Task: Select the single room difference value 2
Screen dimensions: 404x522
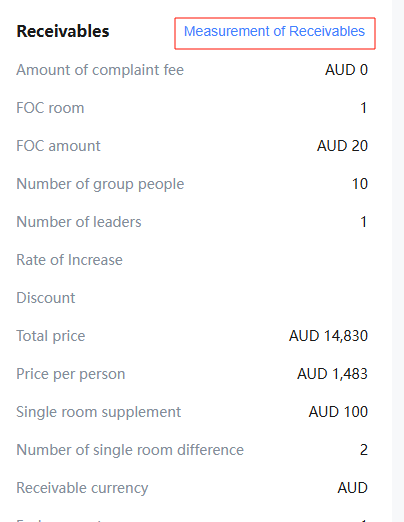Action: click(x=364, y=450)
